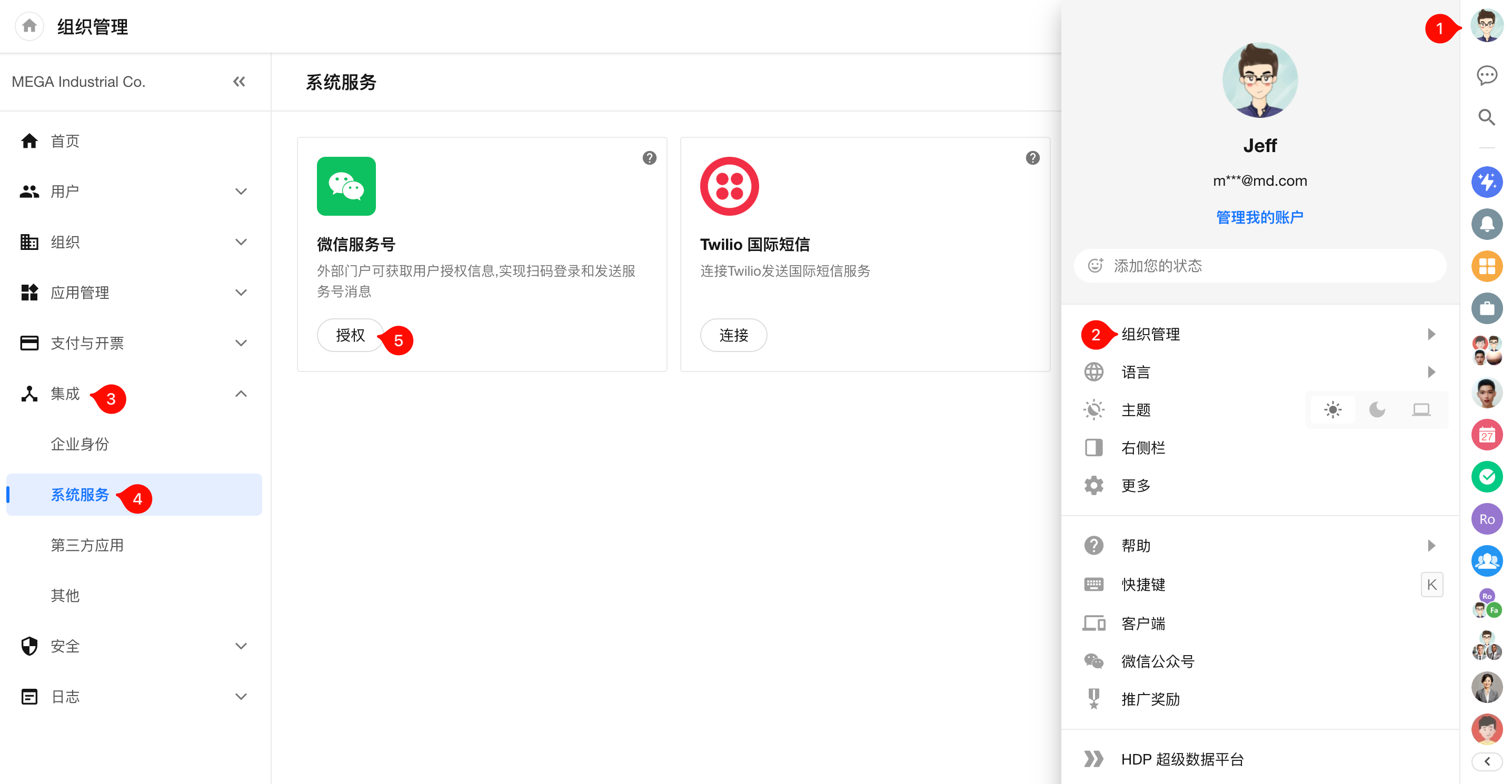Select 第三方应用 in sidebar
This screenshot has height=784, width=1512.
(x=87, y=545)
